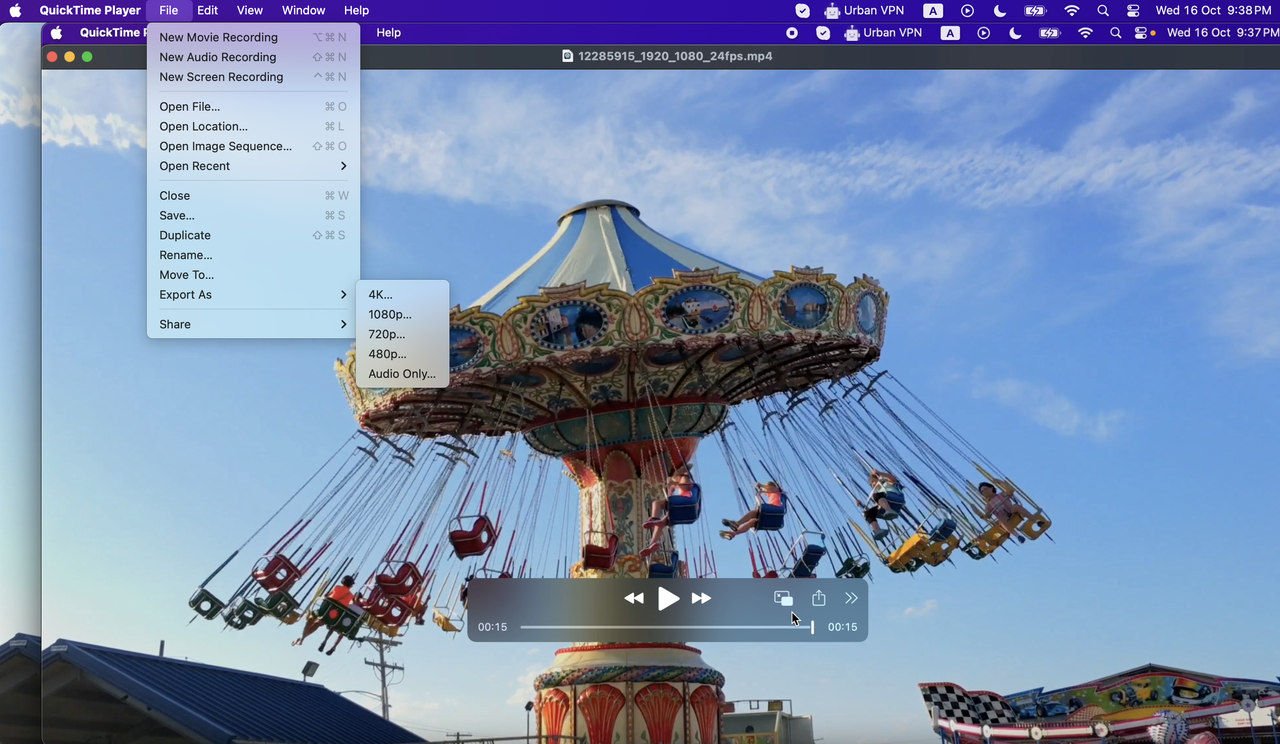Export the movie as 1080p...

[402, 315]
